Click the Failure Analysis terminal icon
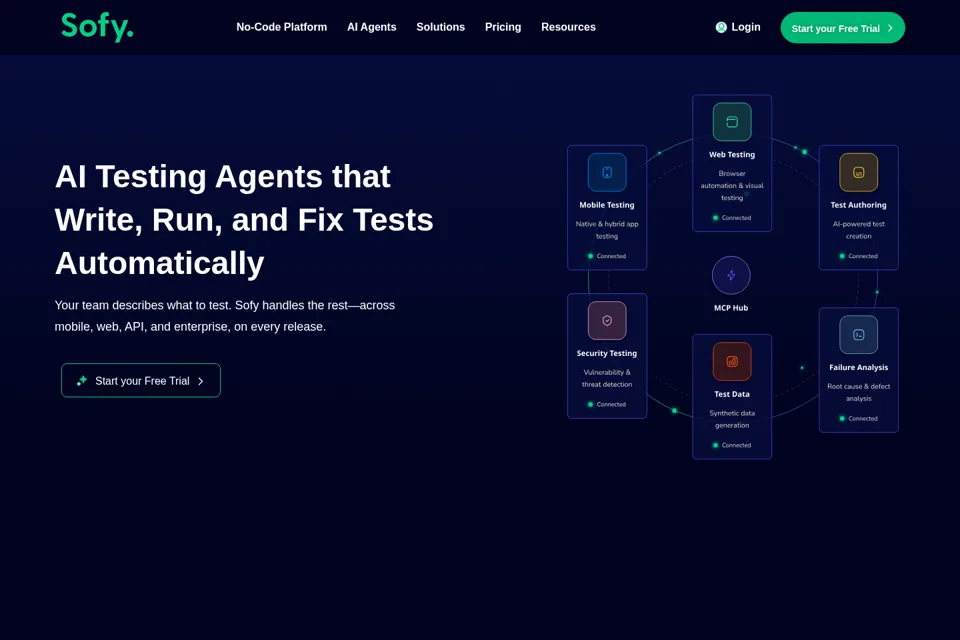Viewport: 960px width, 640px height. [858, 334]
